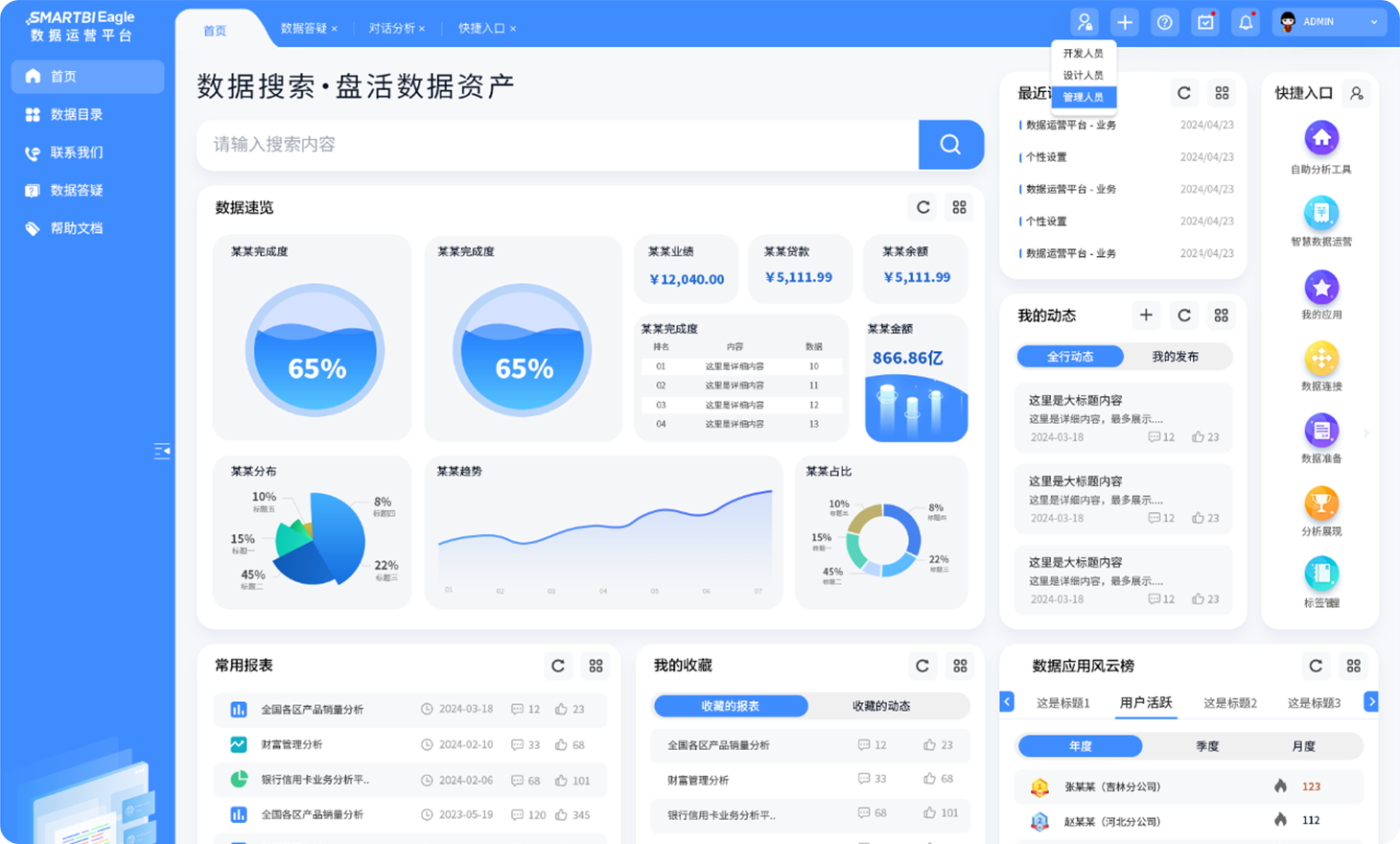The height and width of the screenshot is (844, 1400).
Task: Click the search content input field
Action: pos(556,145)
